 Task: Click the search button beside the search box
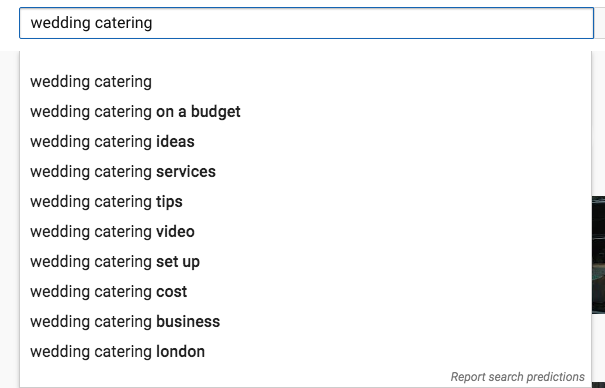(600, 23)
